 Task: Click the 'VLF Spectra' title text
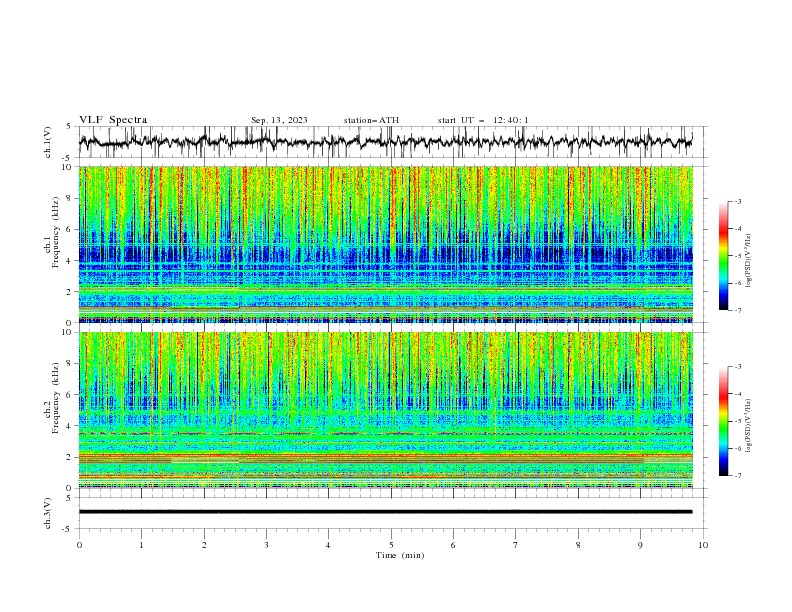point(113,120)
